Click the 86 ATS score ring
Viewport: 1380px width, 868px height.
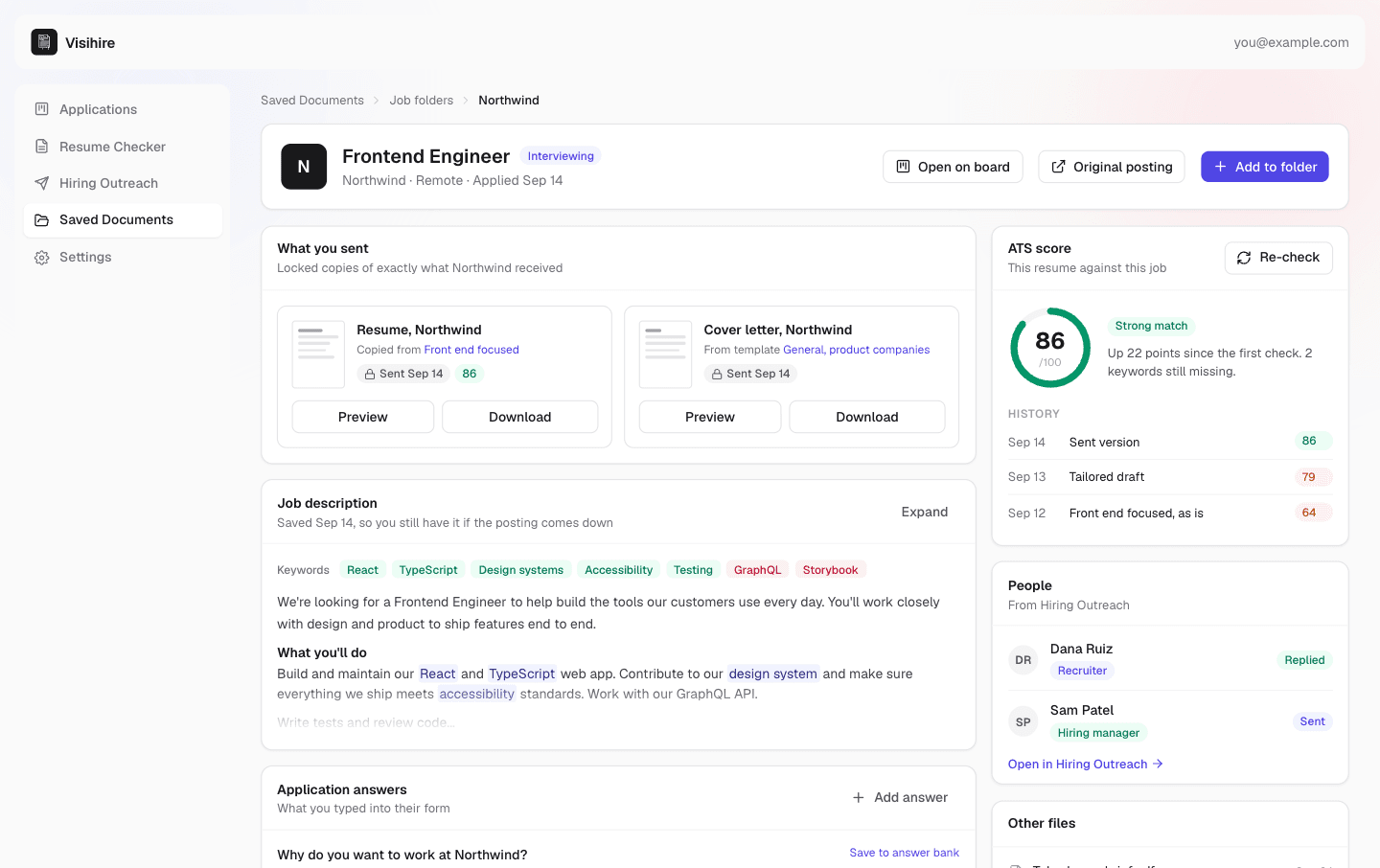[1050, 348]
